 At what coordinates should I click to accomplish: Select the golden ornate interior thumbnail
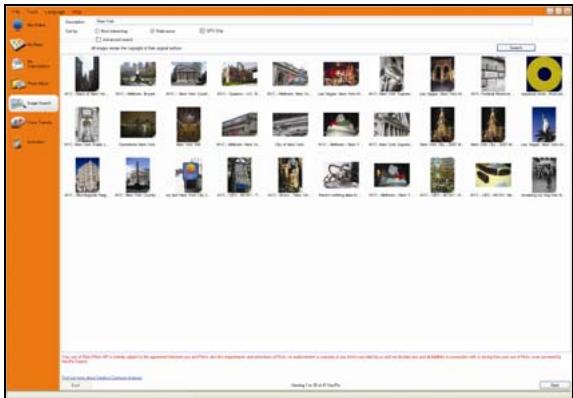[x=189, y=124]
